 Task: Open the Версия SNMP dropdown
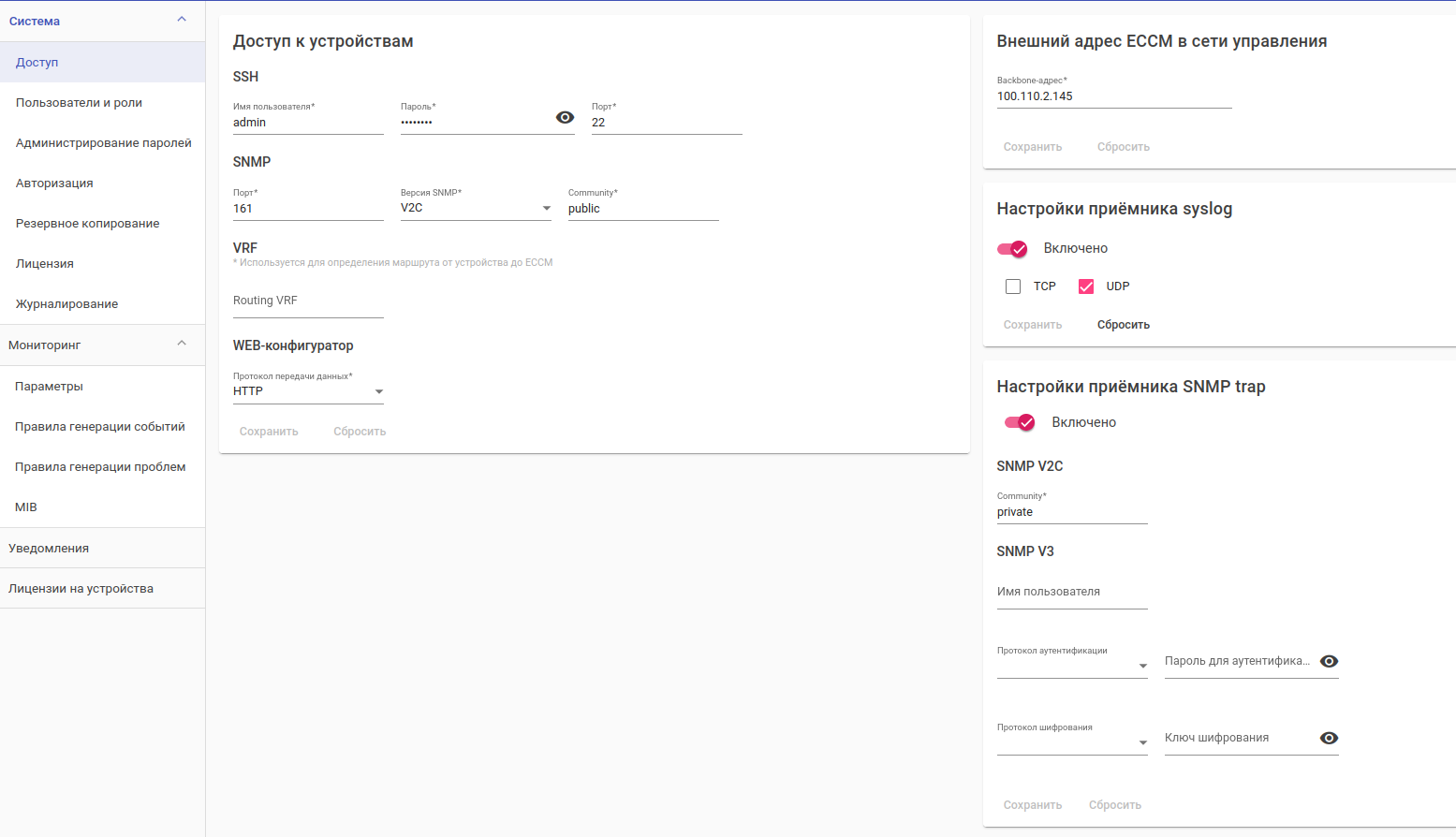(476, 208)
